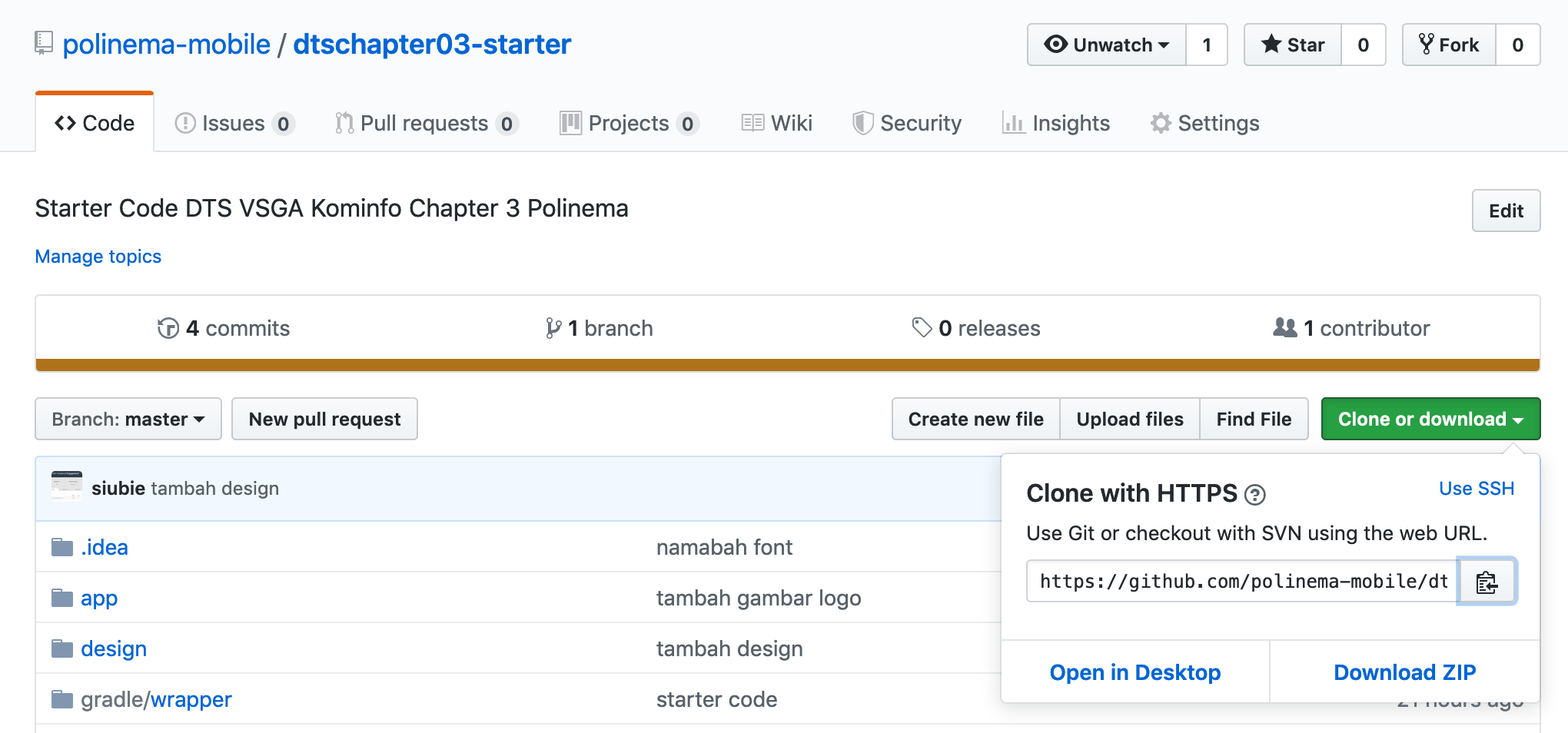
Task: Toggle the Clone or download dropdown
Action: click(1430, 419)
